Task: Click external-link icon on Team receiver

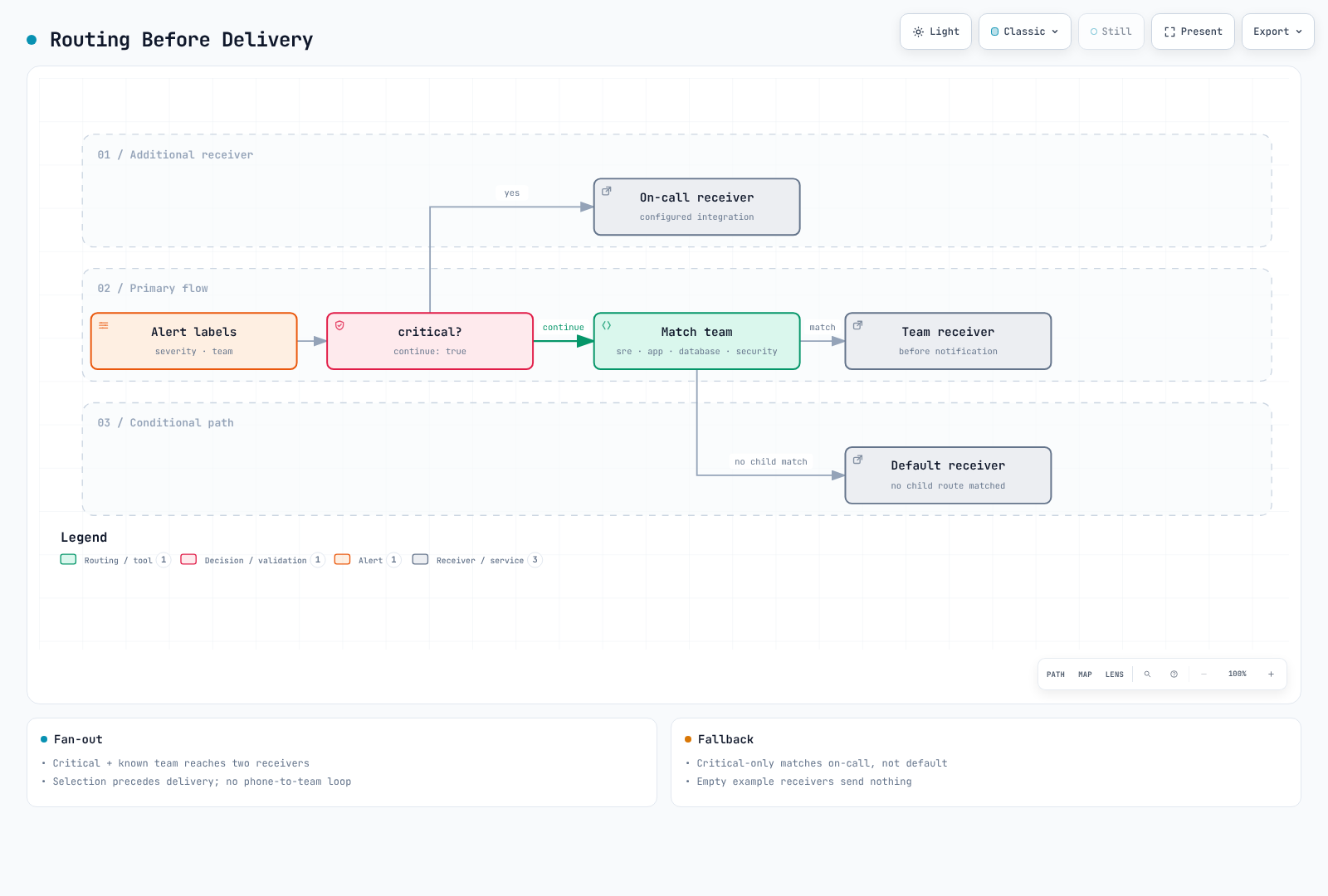Action: (857, 325)
